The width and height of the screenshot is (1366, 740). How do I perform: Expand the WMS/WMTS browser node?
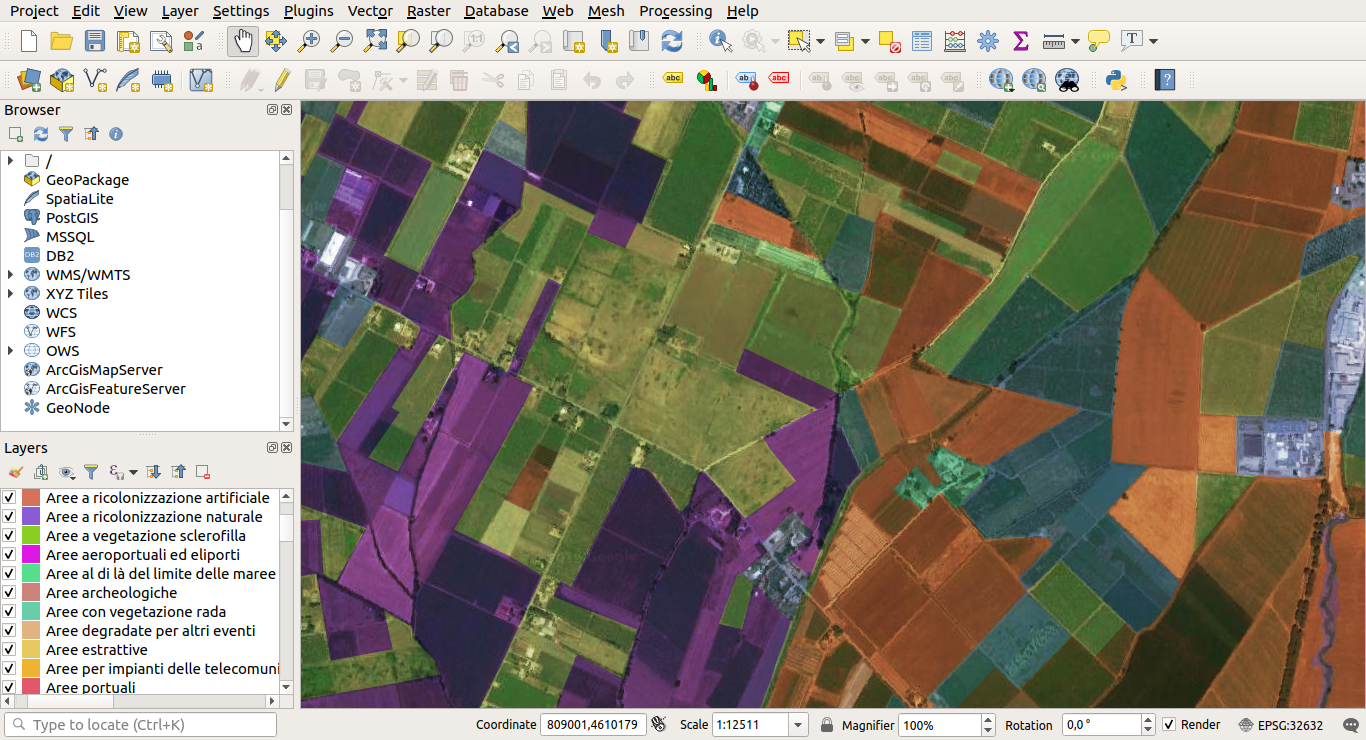click(10, 275)
